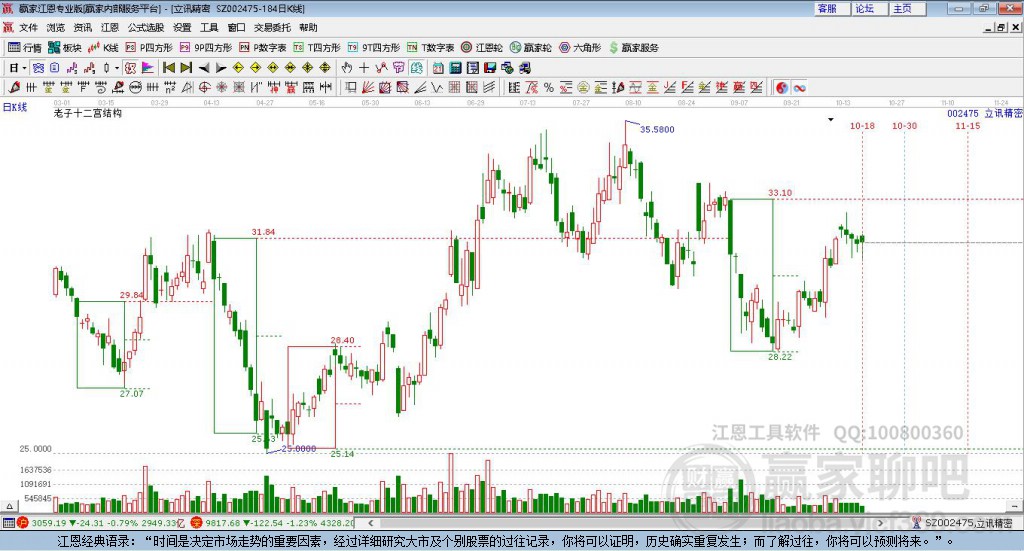1024x551 pixels.
Task: Click the 论坛 forum button
Action: [869, 8]
